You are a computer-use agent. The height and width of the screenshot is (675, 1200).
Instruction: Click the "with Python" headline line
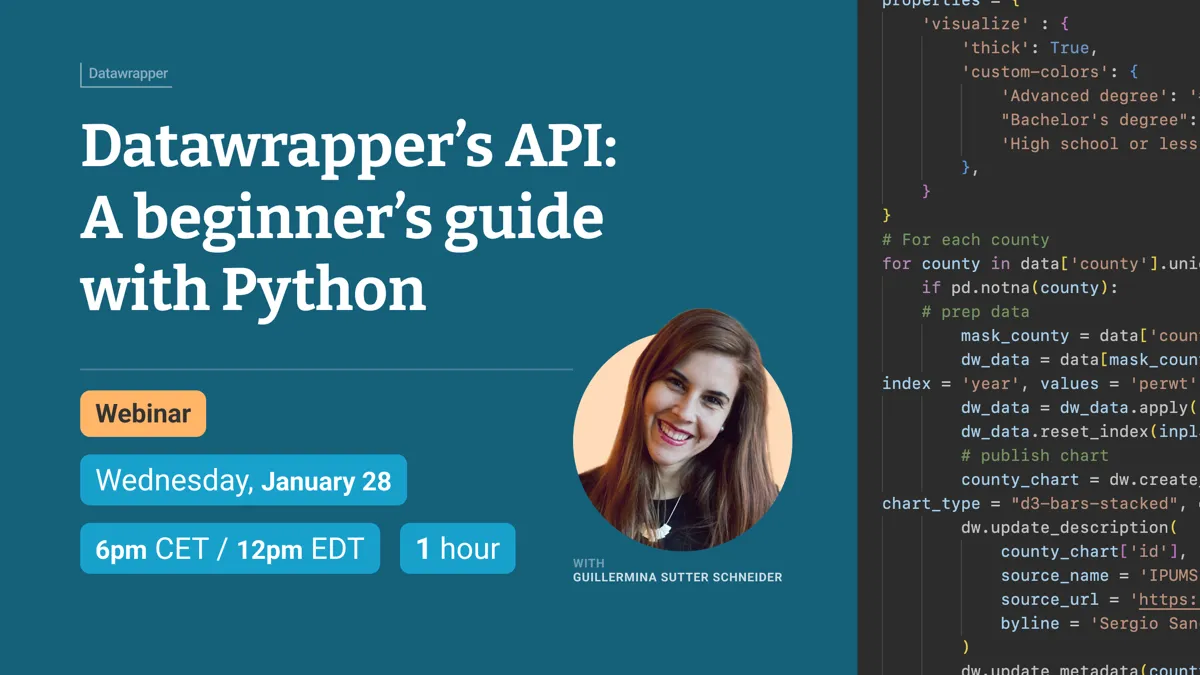(x=253, y=289)
